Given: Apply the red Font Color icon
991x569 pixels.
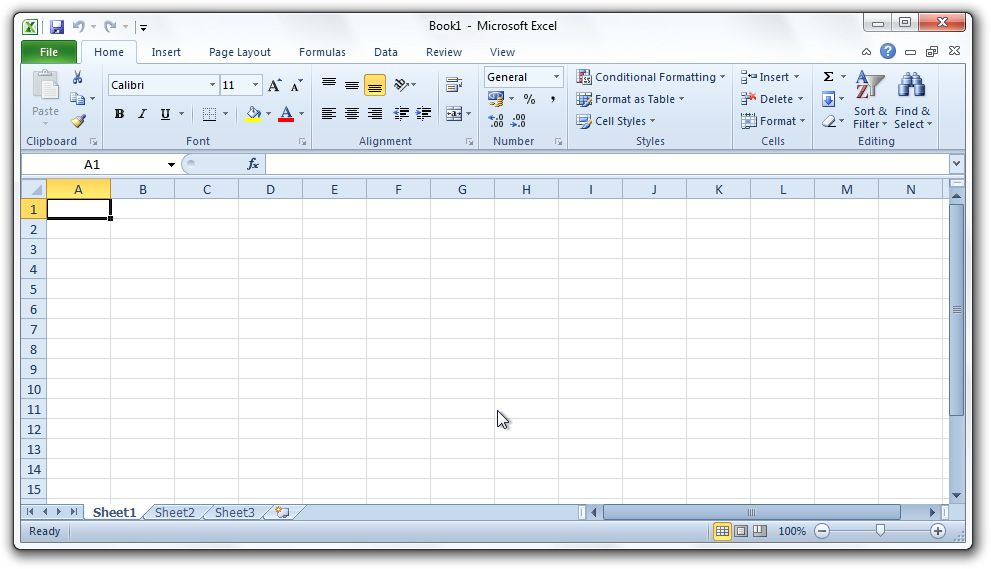Looking at the screenshot, I should click(286, 114).
